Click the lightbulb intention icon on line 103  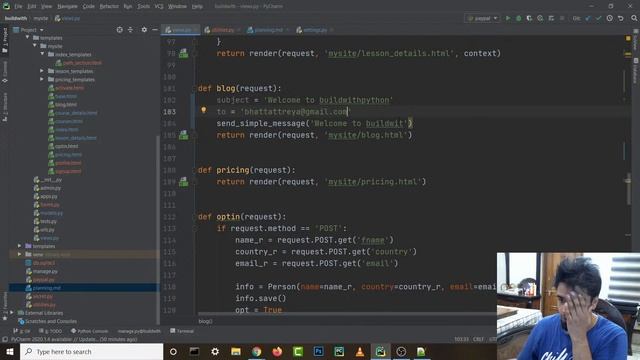click(203, 110)
